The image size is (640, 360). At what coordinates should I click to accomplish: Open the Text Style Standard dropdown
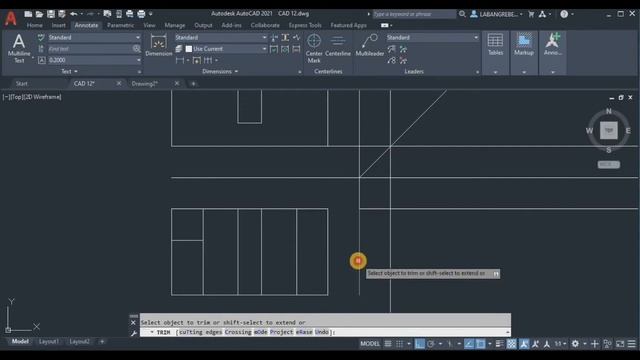pos(94,38)
